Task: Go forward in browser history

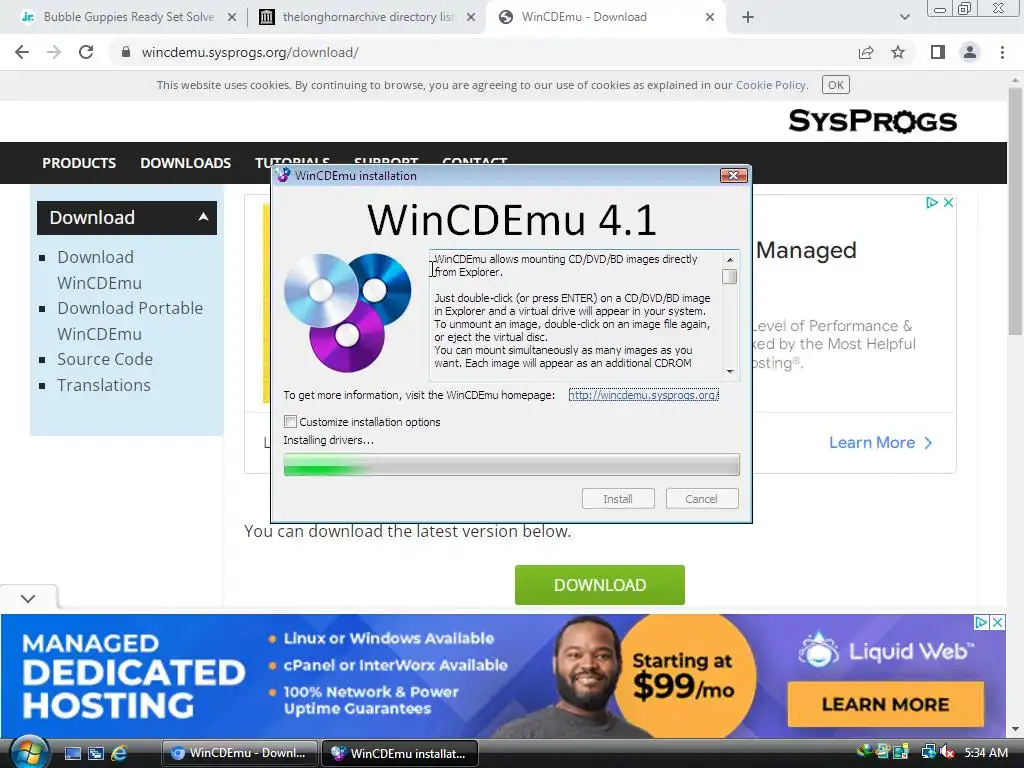Action: 54,52
